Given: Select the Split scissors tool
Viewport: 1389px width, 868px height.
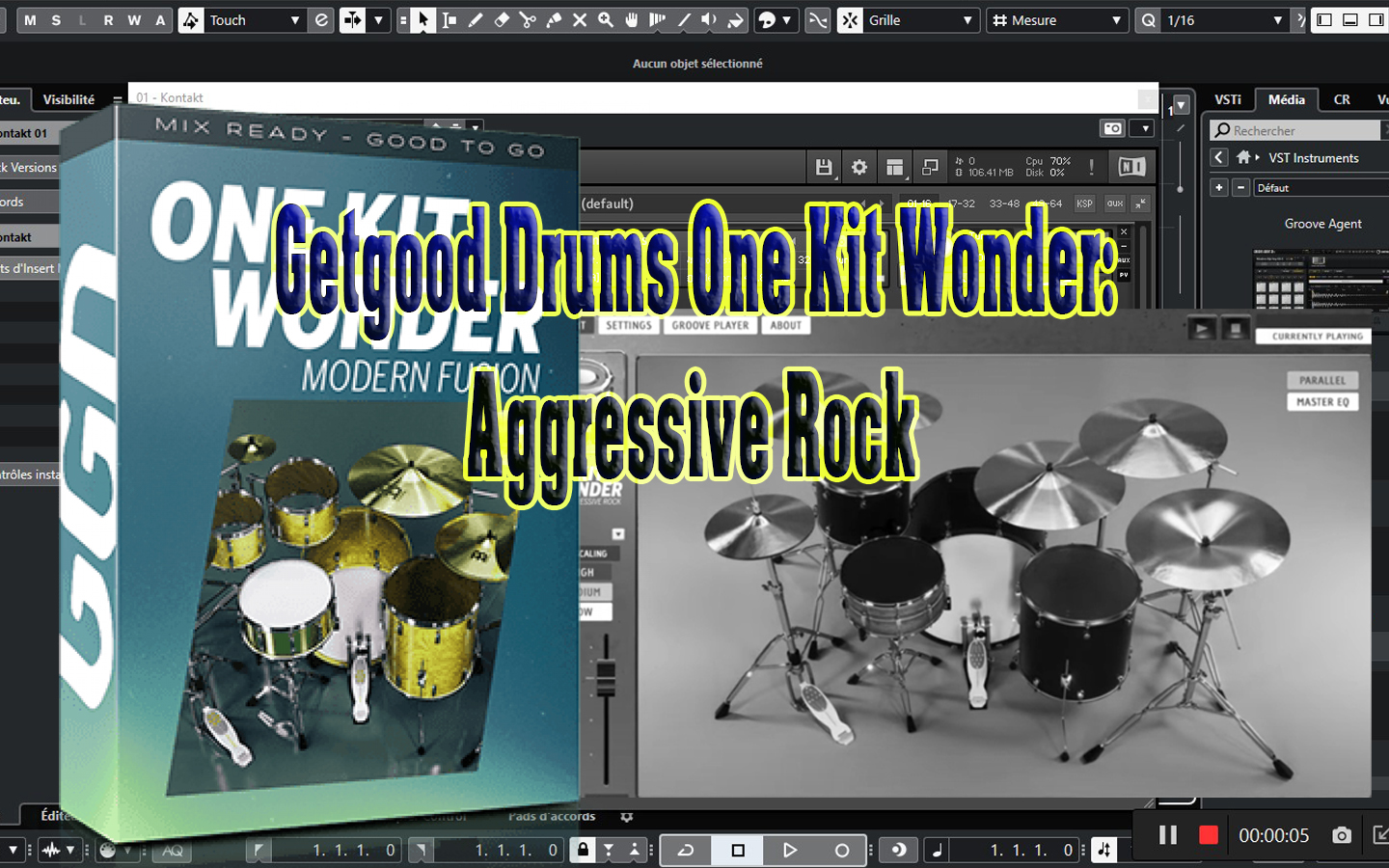Looking at the screenshot, I should click(x=528, y=20).
